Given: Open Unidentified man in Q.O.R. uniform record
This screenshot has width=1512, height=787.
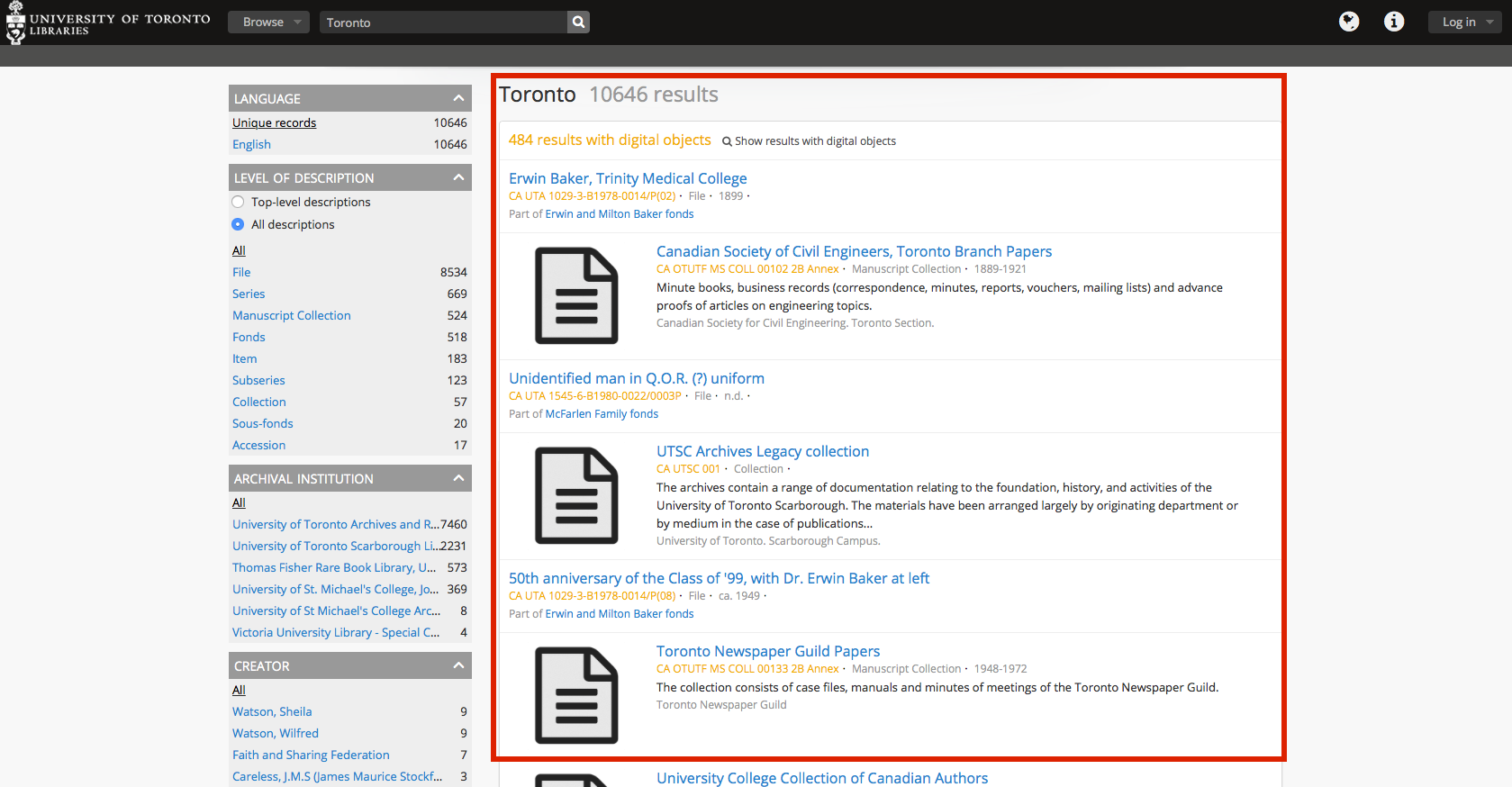Looking at the screenshot, I should click(637, 378).
